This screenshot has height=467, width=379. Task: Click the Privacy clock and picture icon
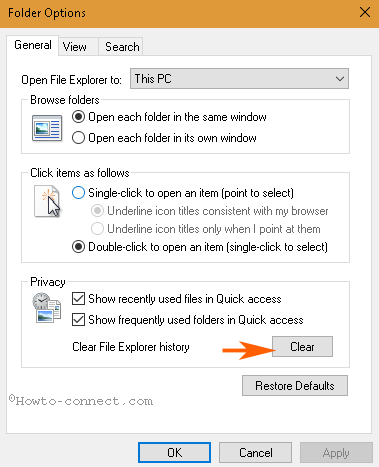[x=47, y=307]
